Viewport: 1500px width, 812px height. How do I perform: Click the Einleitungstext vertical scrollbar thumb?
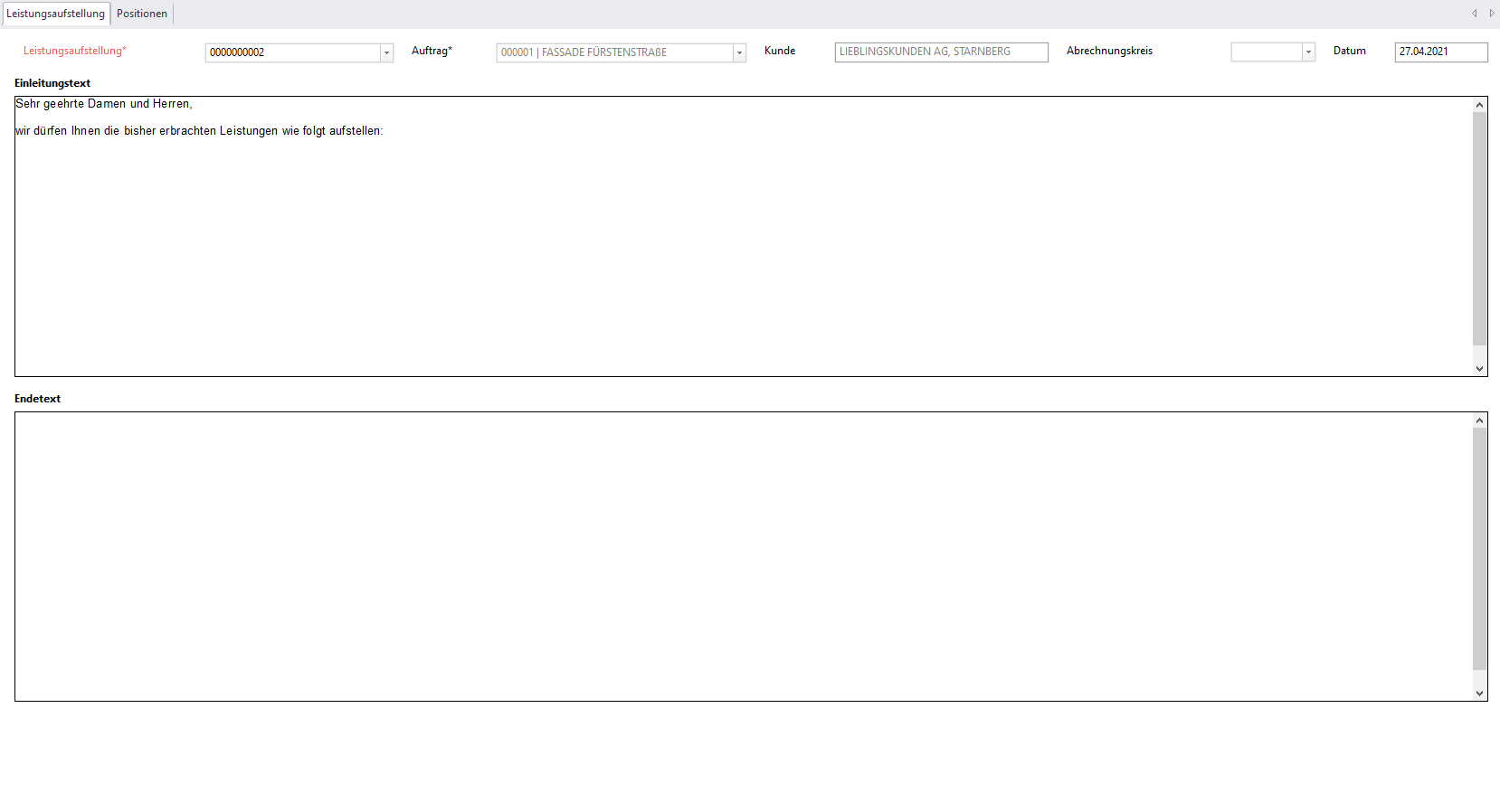coord(1479,228)
